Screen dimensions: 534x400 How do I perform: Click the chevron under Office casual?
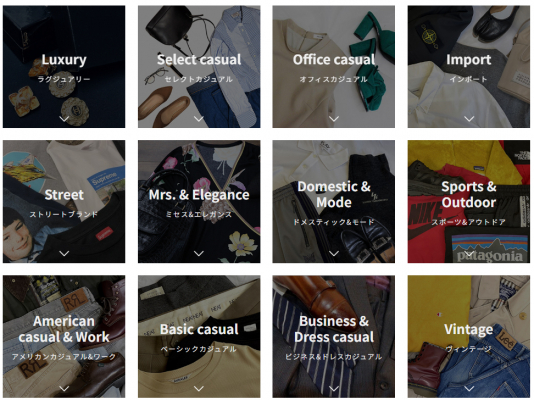pyautogui.click(x=334, y=119)
